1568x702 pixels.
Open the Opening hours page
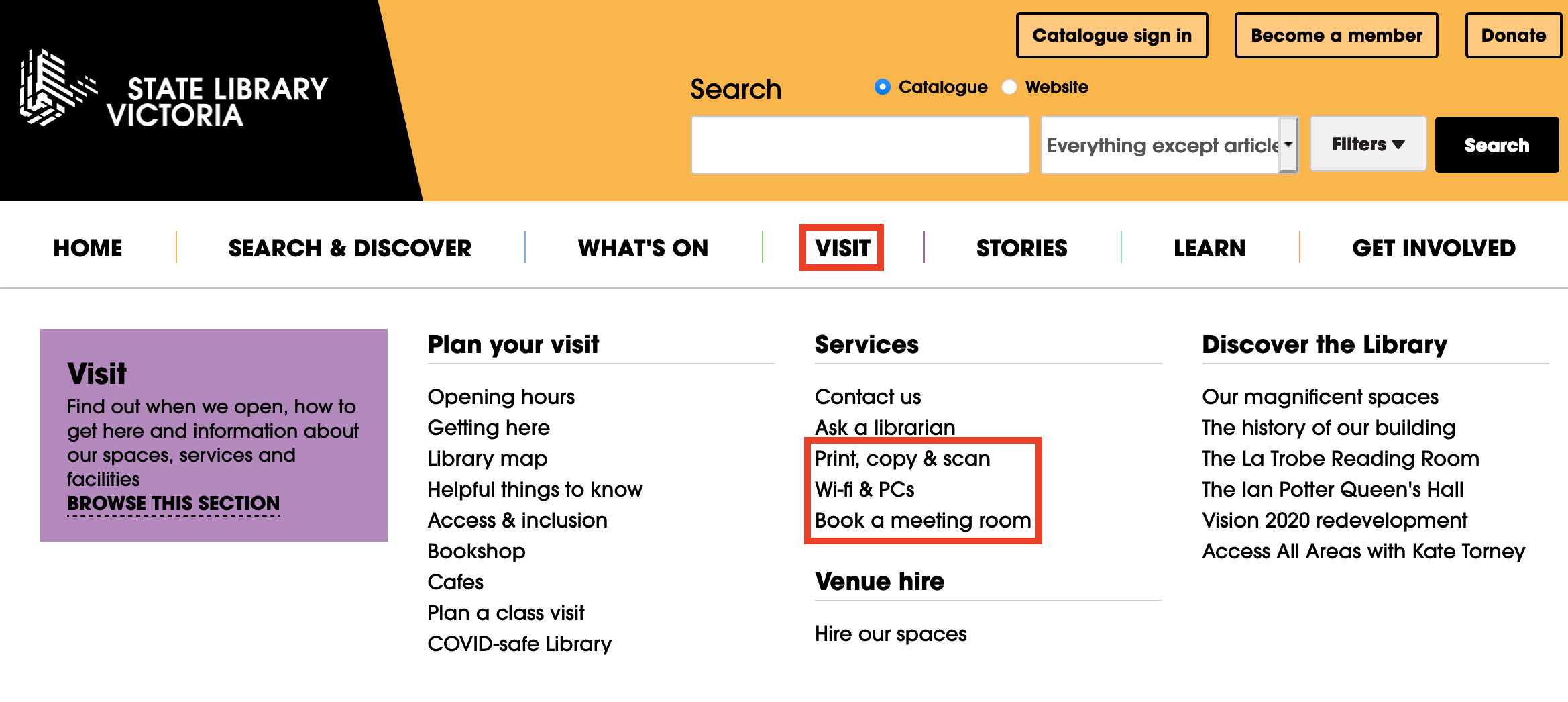(501, 397)
